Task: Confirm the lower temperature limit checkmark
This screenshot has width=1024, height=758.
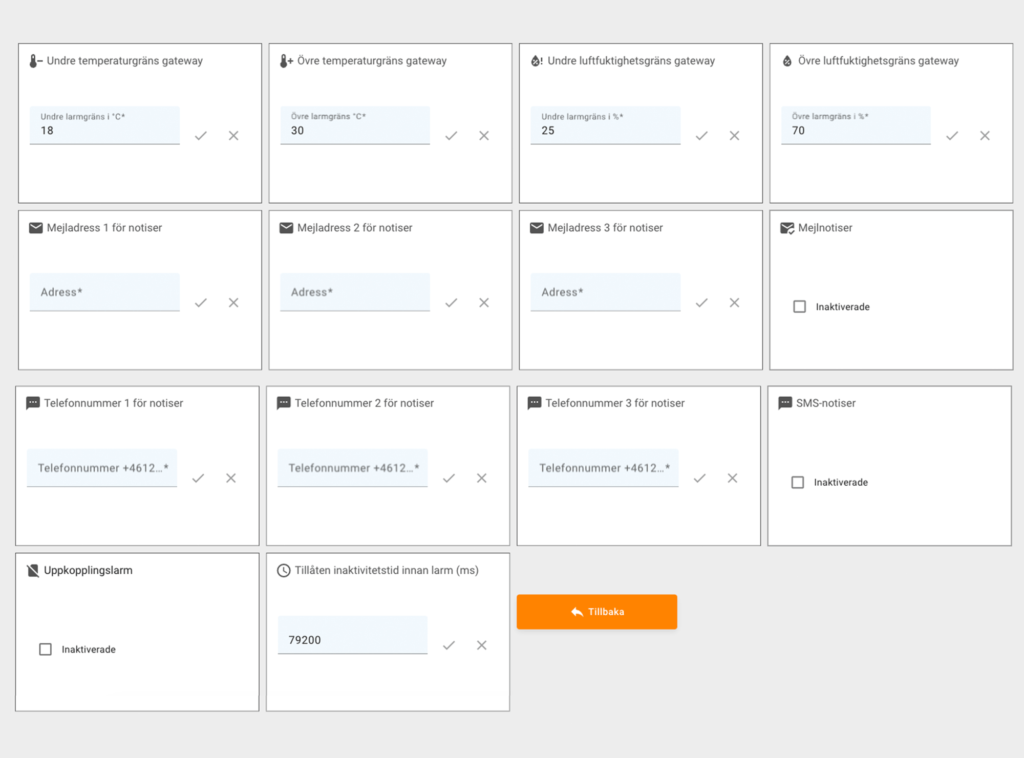Action: point(201,136)
